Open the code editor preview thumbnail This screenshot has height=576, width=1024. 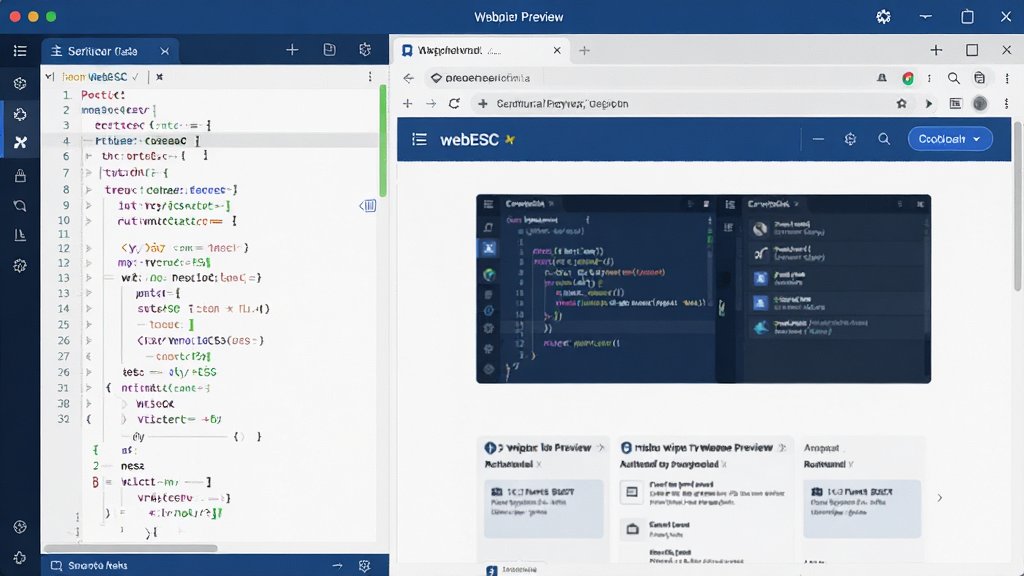[703, 289]
